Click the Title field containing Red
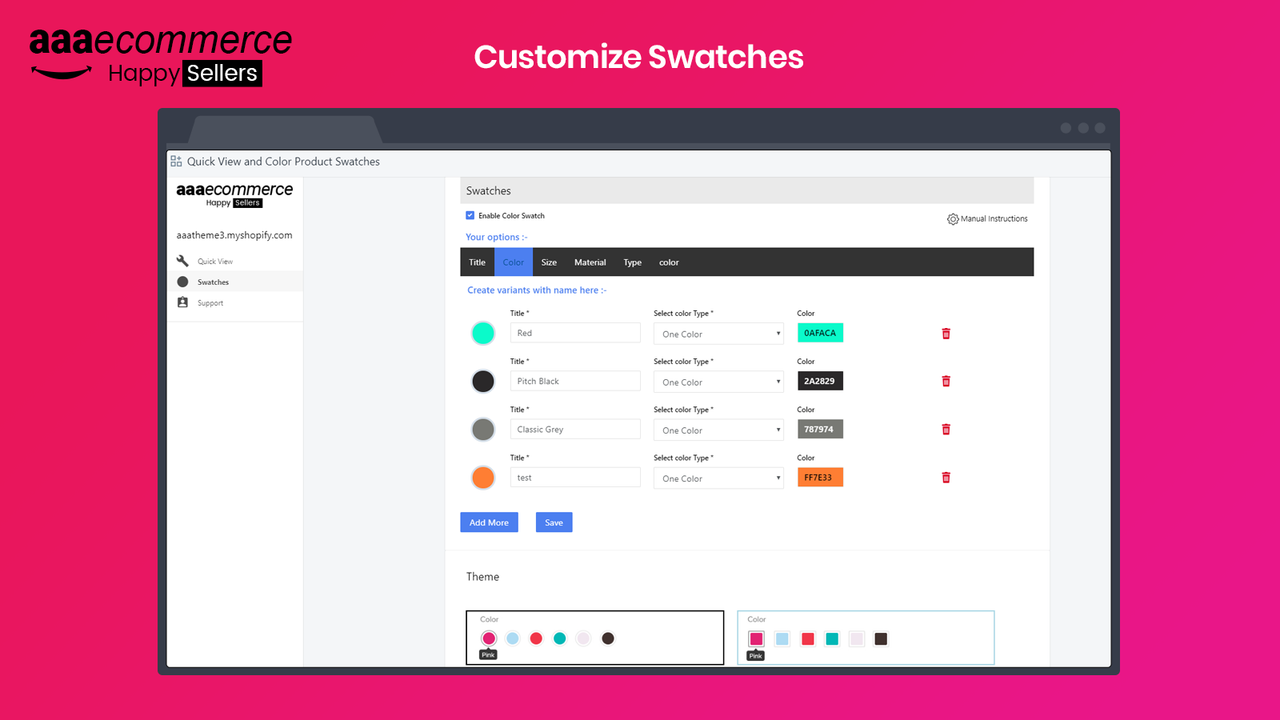 coord(575,333)
